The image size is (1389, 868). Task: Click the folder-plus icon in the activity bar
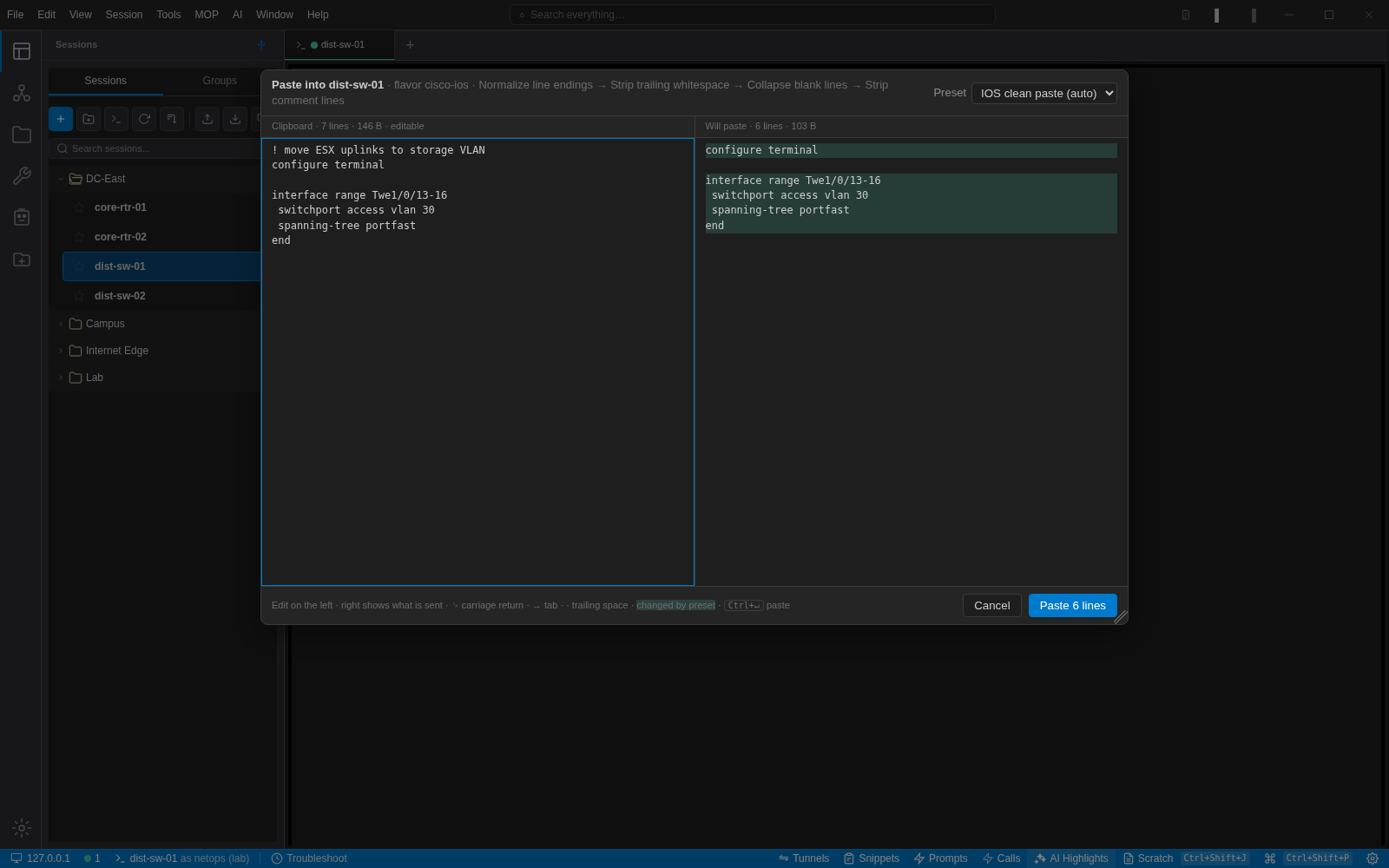(22, 260)
